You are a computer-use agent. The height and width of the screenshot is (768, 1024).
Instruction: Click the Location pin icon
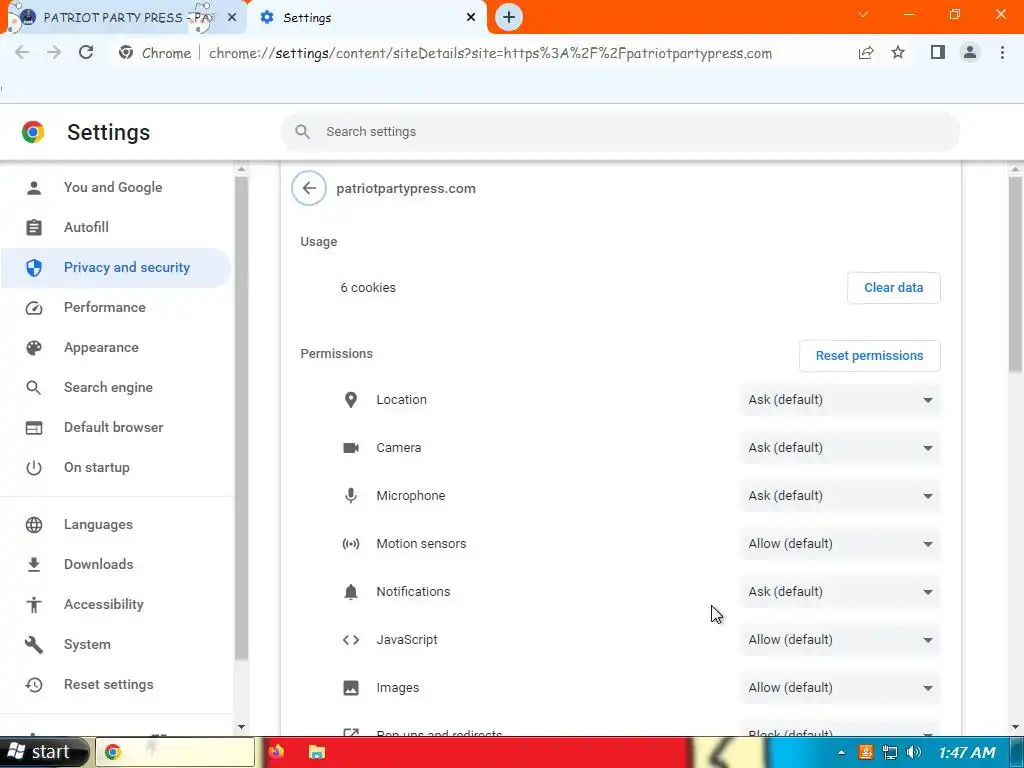[351, 400]
